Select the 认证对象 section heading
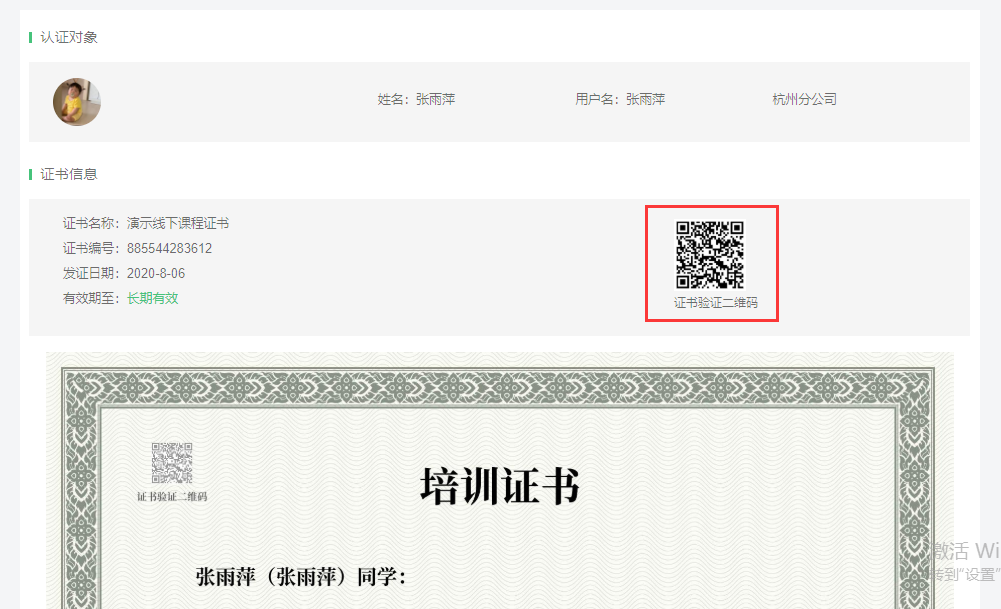 tap(69, 38)
